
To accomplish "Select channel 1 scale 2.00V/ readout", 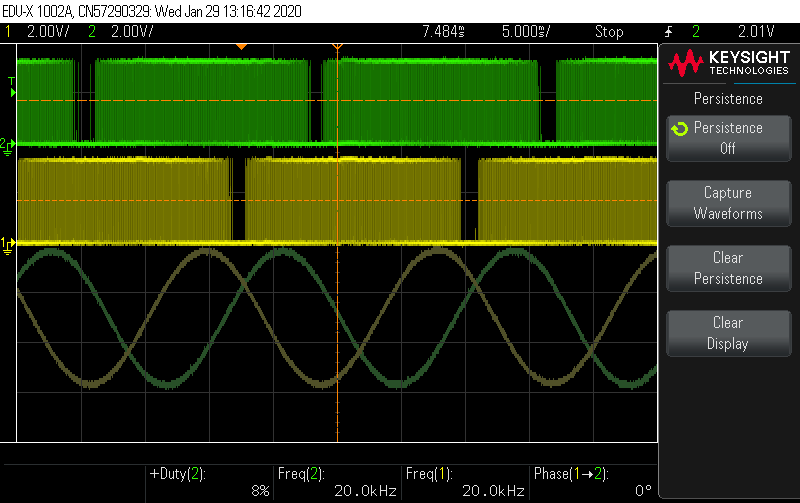I will [47, 32].
